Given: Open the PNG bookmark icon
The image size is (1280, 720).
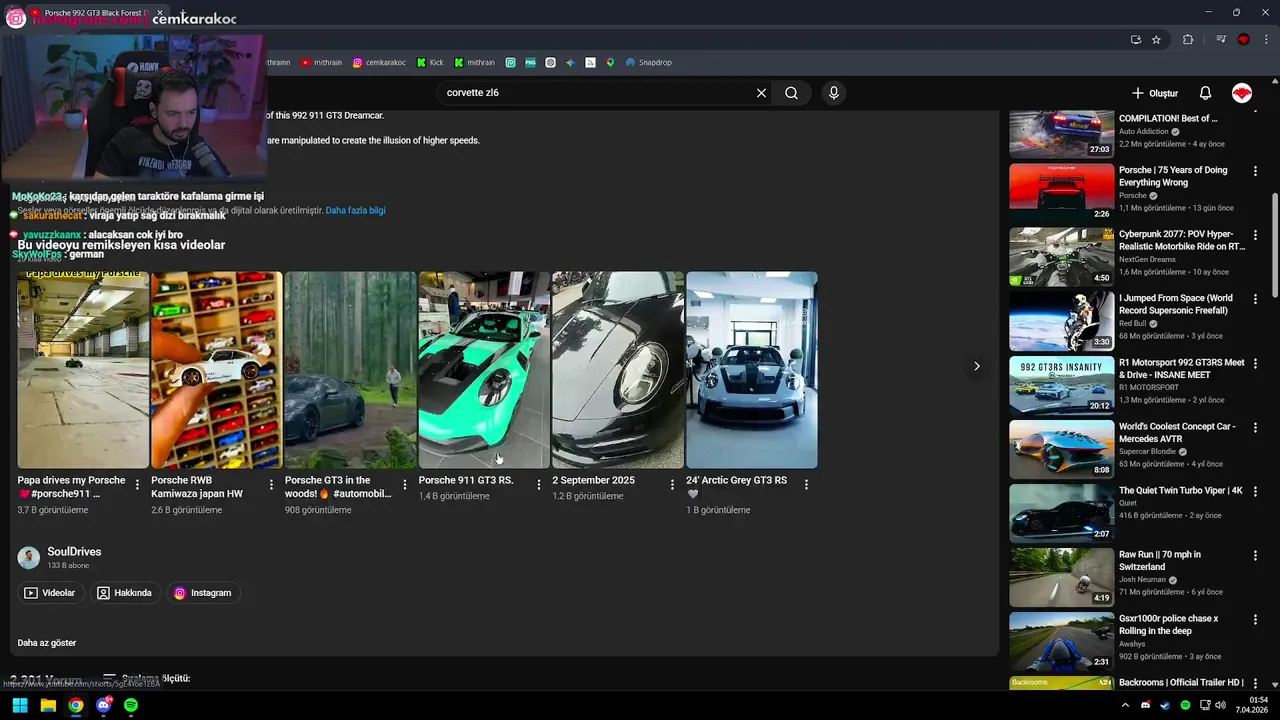Looking at the screenshot, I should (530, 62).
